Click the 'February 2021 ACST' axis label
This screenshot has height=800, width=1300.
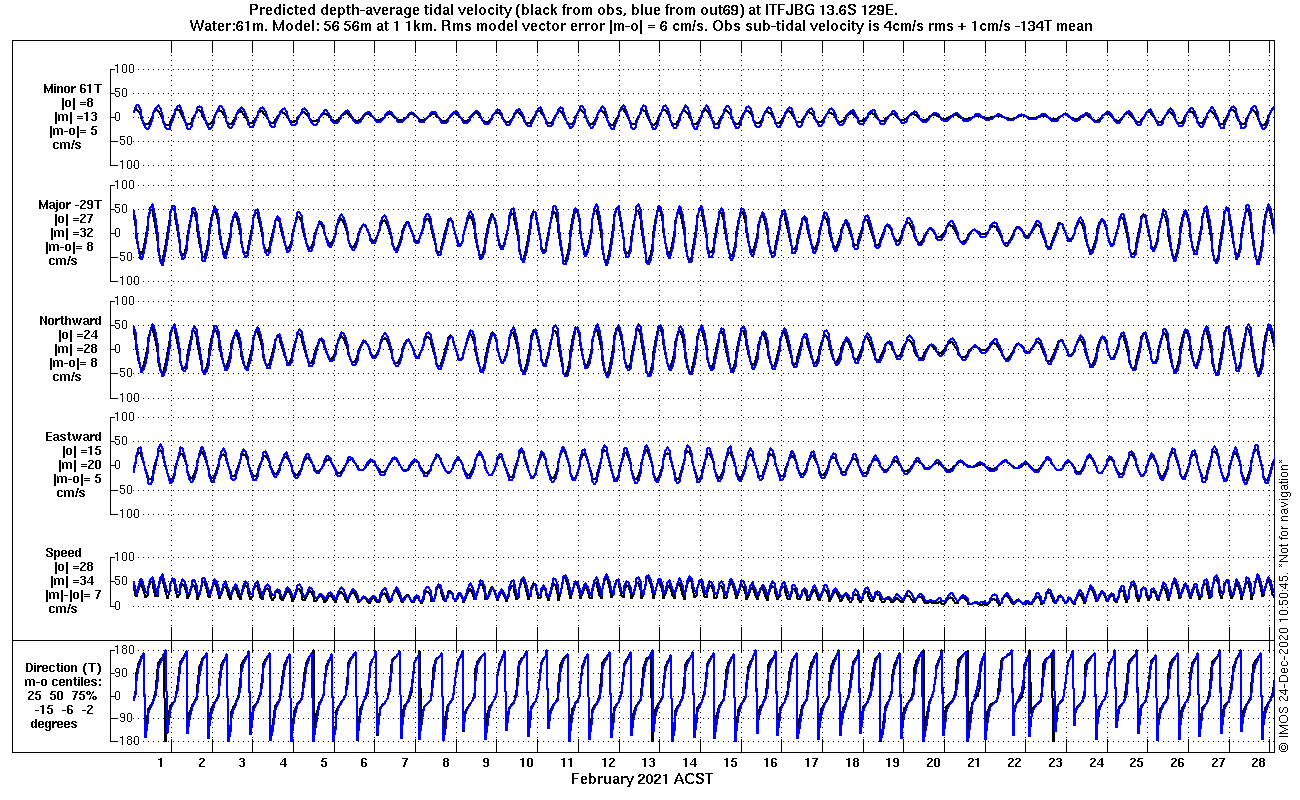click(x=642, y=779)
